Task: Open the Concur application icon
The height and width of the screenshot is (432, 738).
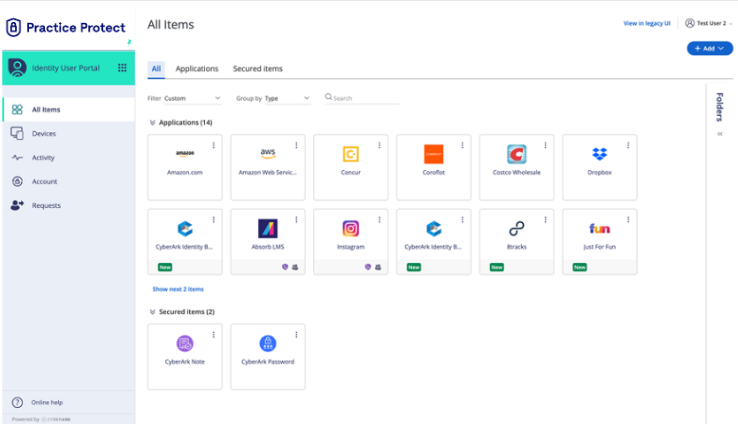Action: [x=351, y=154]
